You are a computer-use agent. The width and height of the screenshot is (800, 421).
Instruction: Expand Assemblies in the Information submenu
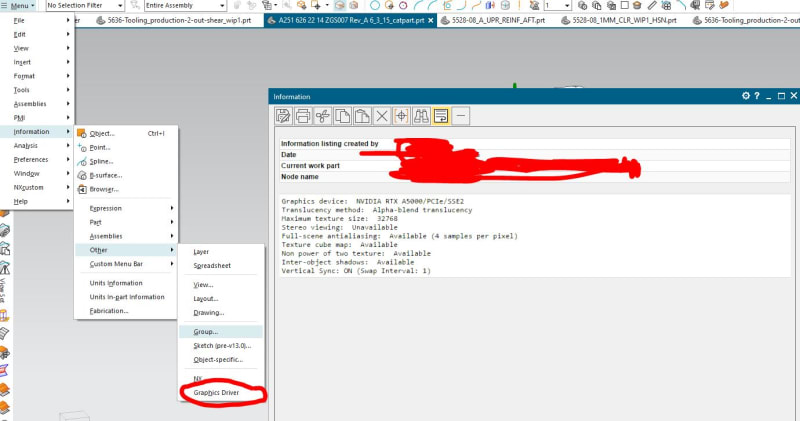pyautogui.click(x=126, y=236)
